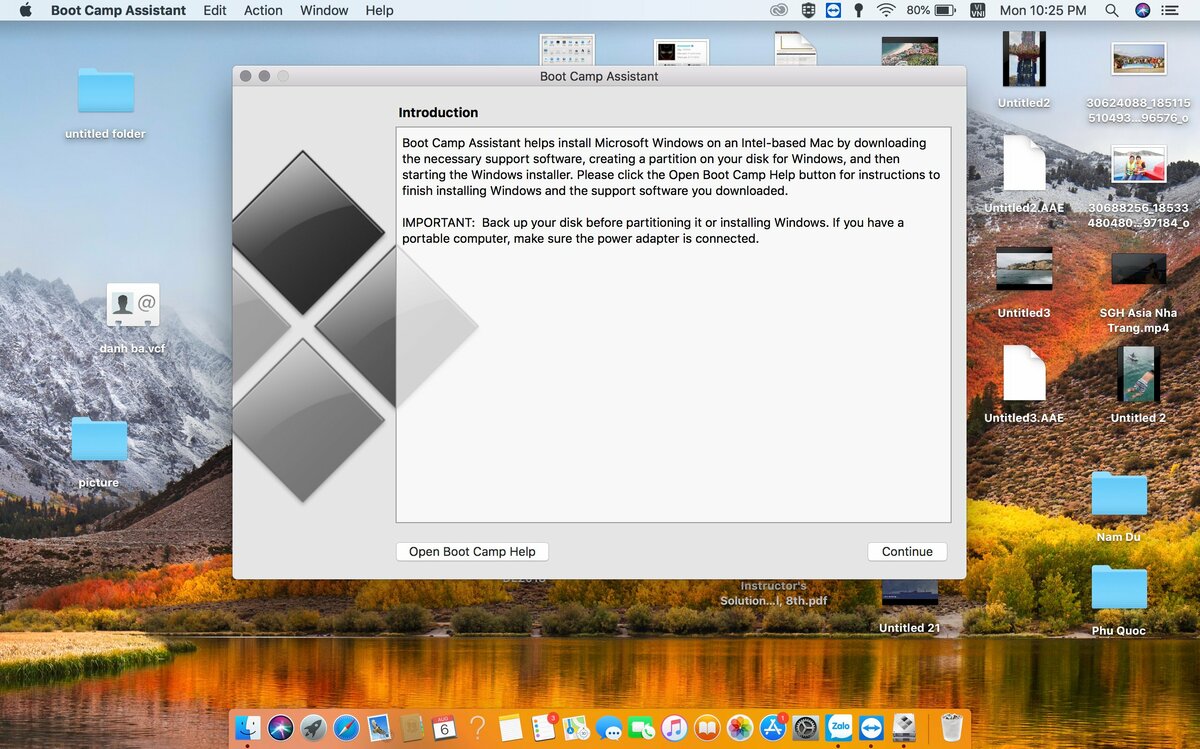This screenshot has width=1200, height=749.
Task: Open Notes icon in Dock
Action: pyautogui.click(x=510, y=727)
